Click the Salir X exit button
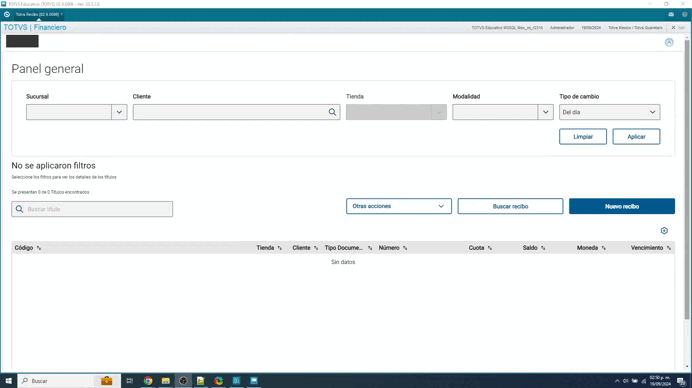Image resolution: width=692 pixels, height=388 pixels. 678,28
